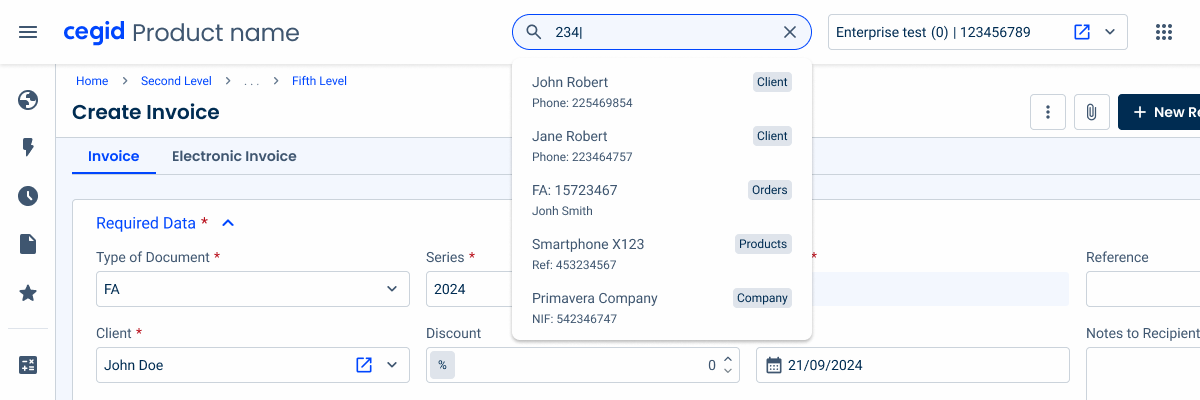Open the hamburger navigation menu
This screenshot has width=1200, height=400.
(x=28, y=32)
